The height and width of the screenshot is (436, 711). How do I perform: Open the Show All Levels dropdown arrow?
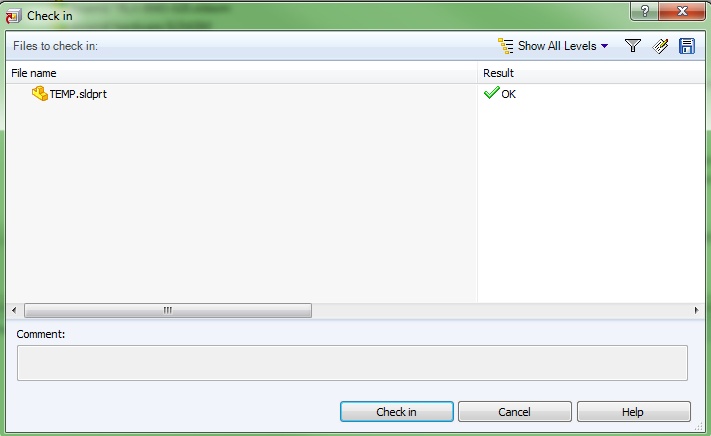coord(604,46)
